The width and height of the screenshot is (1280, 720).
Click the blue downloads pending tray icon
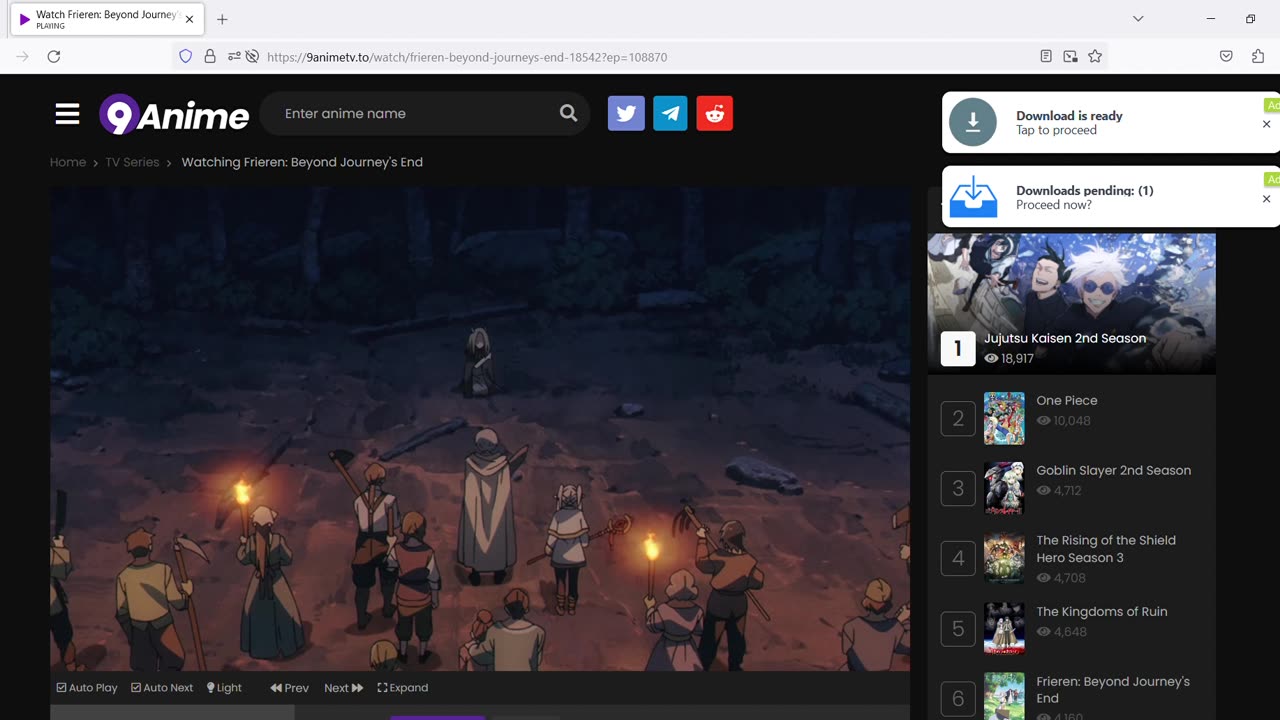coord(973,197)
